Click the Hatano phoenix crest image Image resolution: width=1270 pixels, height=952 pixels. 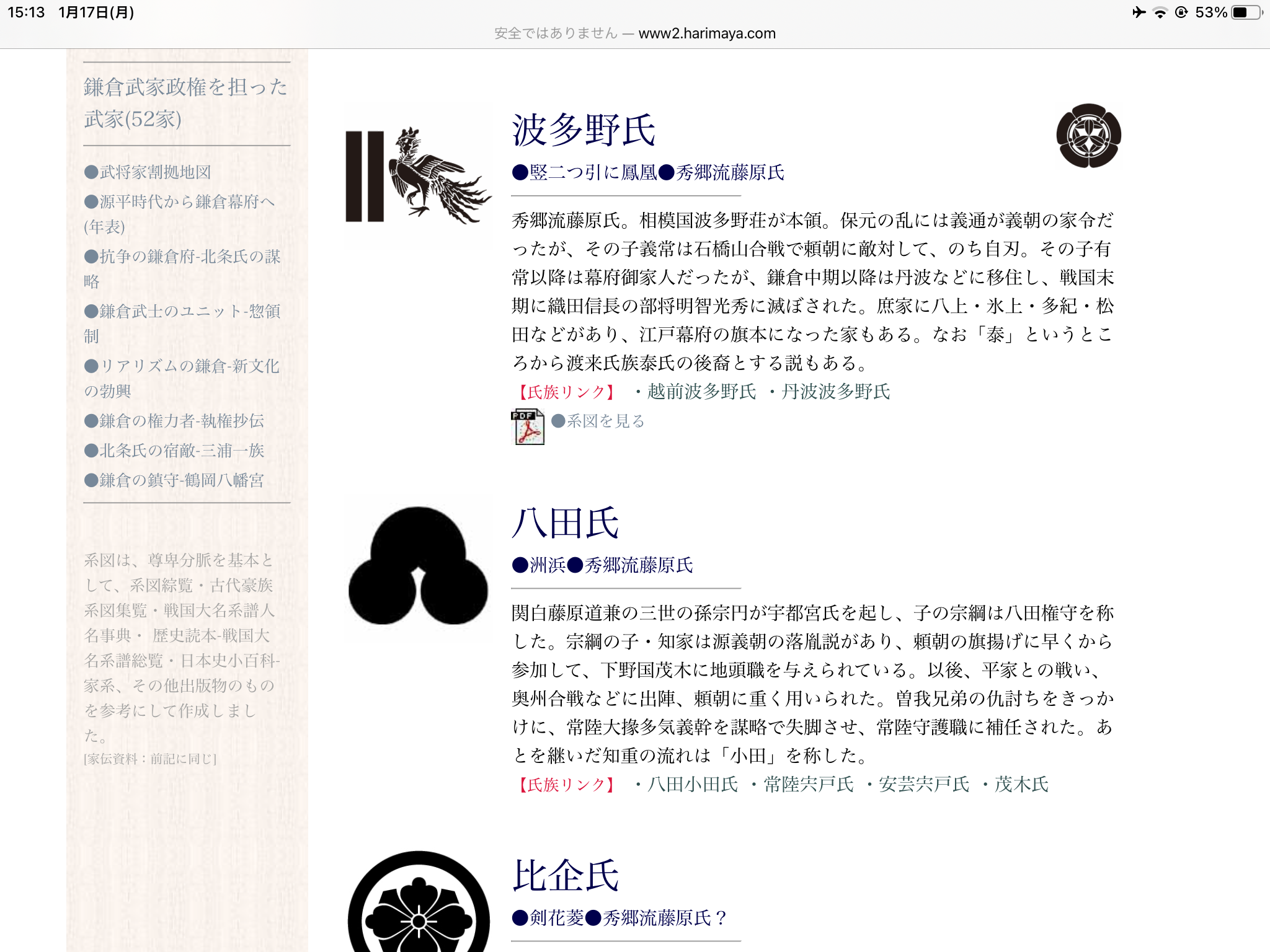[x=419, y=175]
